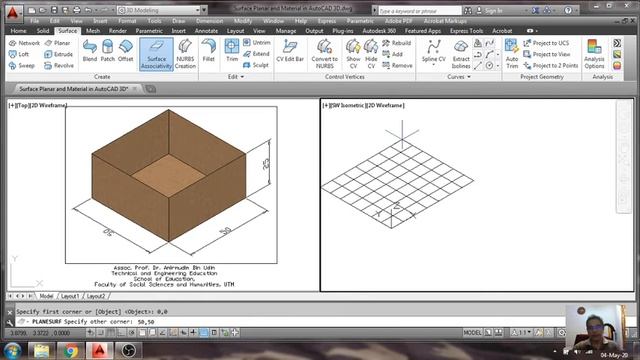Open the AutoCAD application menu

pos(13,13)
